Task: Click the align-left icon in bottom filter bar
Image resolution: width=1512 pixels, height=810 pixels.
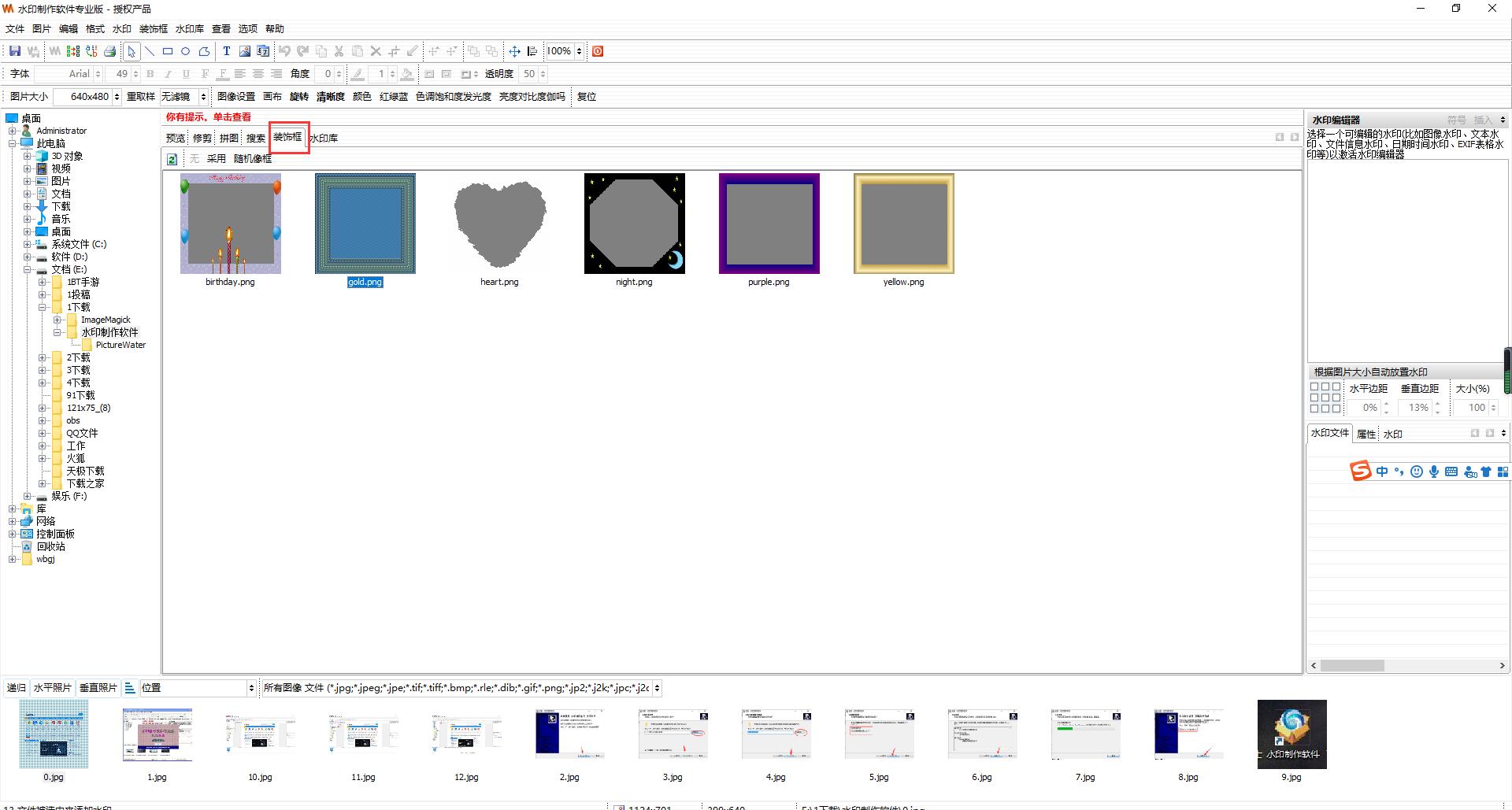Action: point(130,688)
